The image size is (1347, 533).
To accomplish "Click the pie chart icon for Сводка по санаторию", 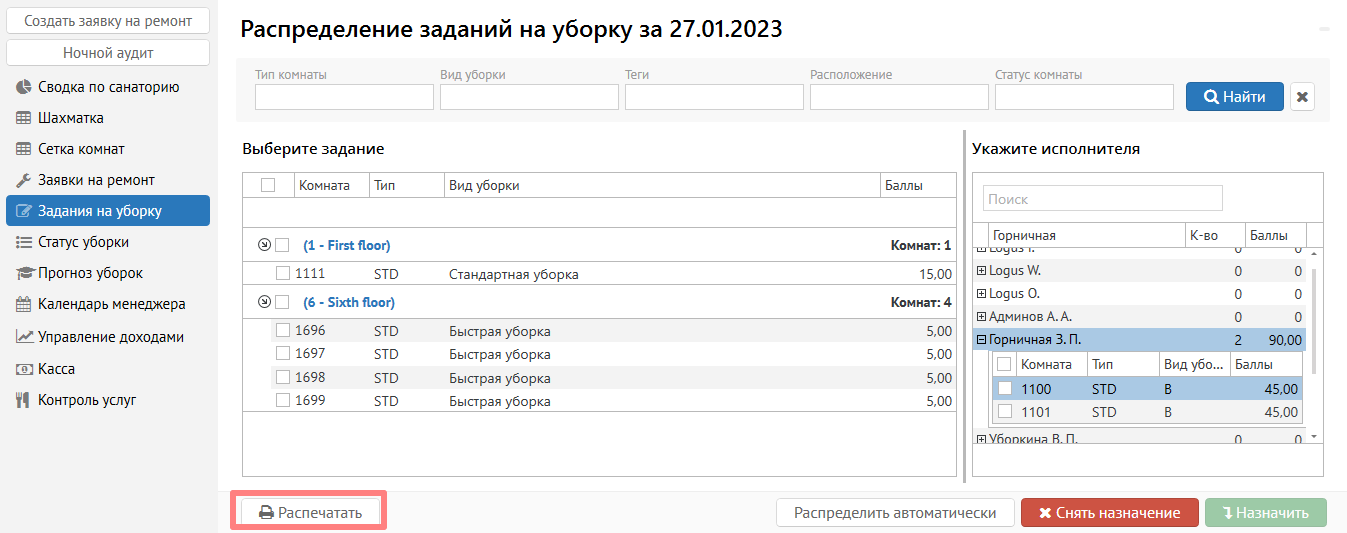I will [x=24, y=87].
